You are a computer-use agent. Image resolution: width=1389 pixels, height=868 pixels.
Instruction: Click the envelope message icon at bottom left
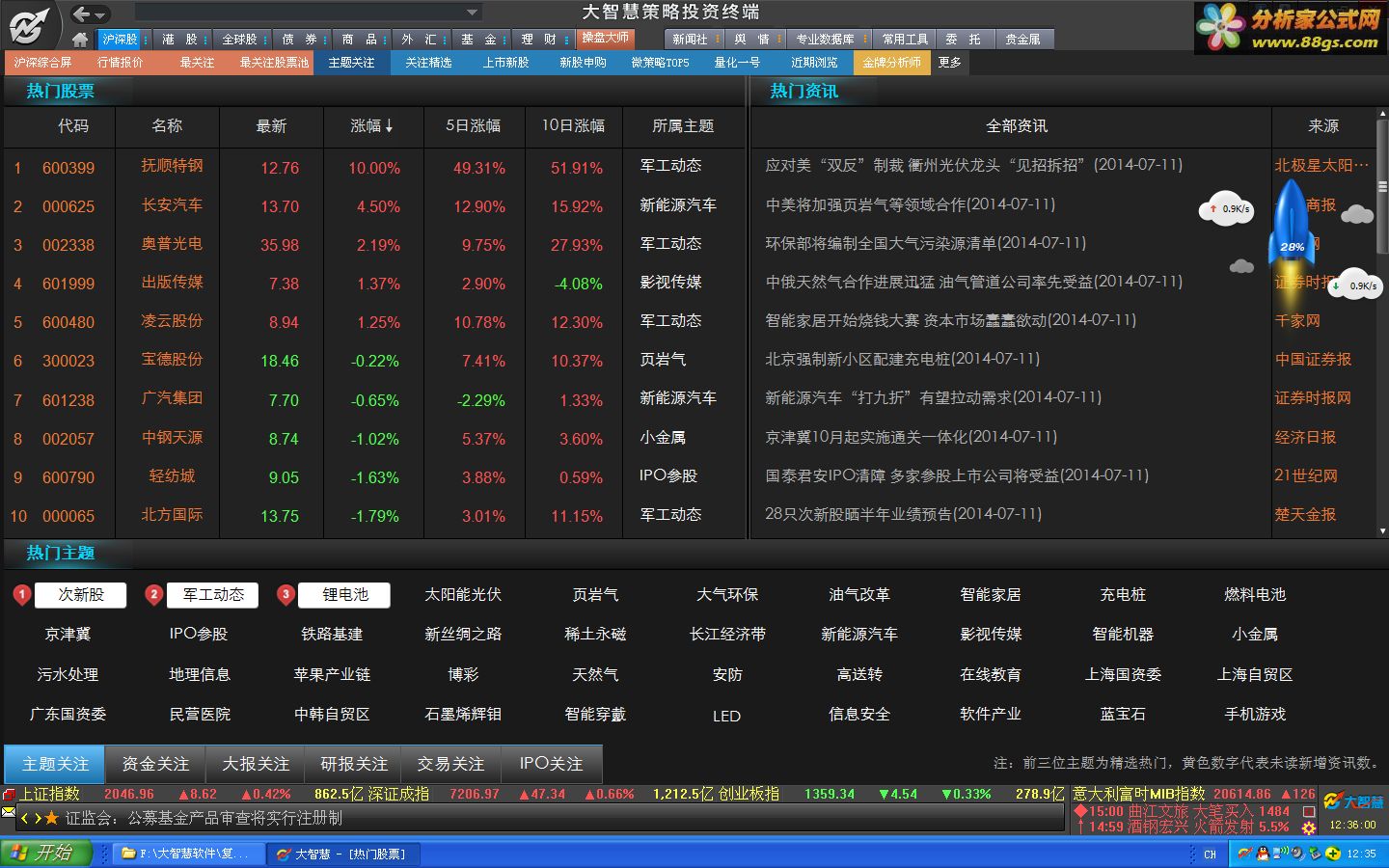[9, 813]
